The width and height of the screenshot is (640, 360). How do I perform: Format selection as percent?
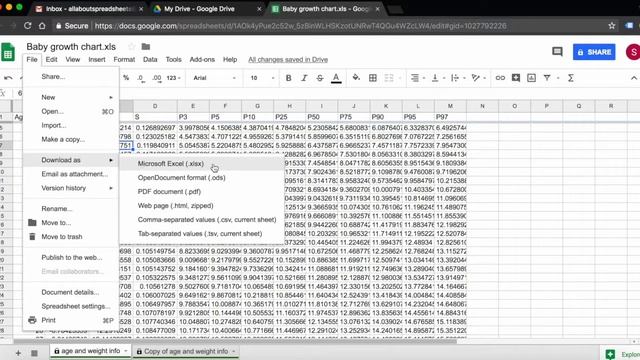(x=126, y=78)
